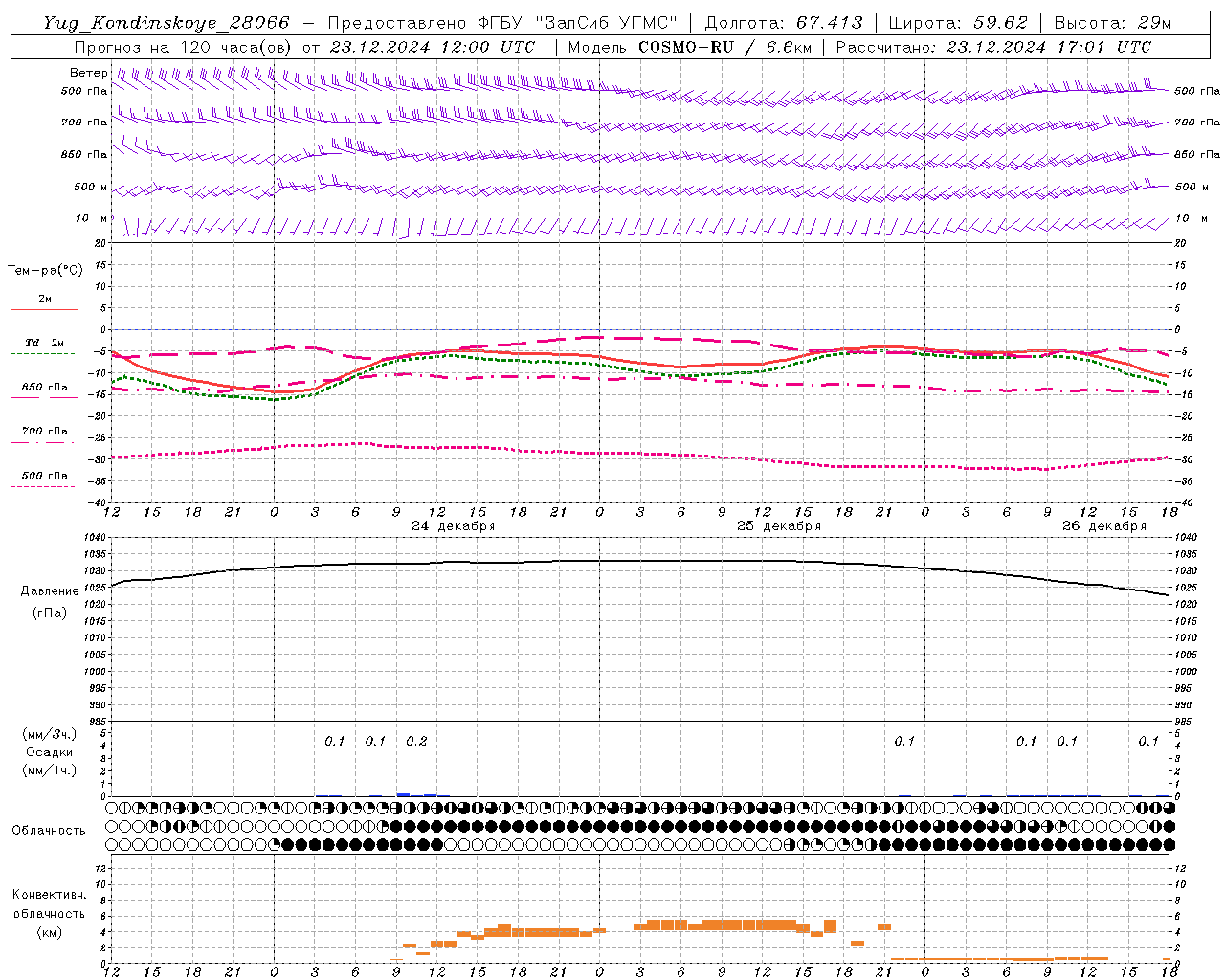Click the (гПа) unit under Давление
Image resolution: width=1225 pixels, height=980 pixels.
point(50,613)
